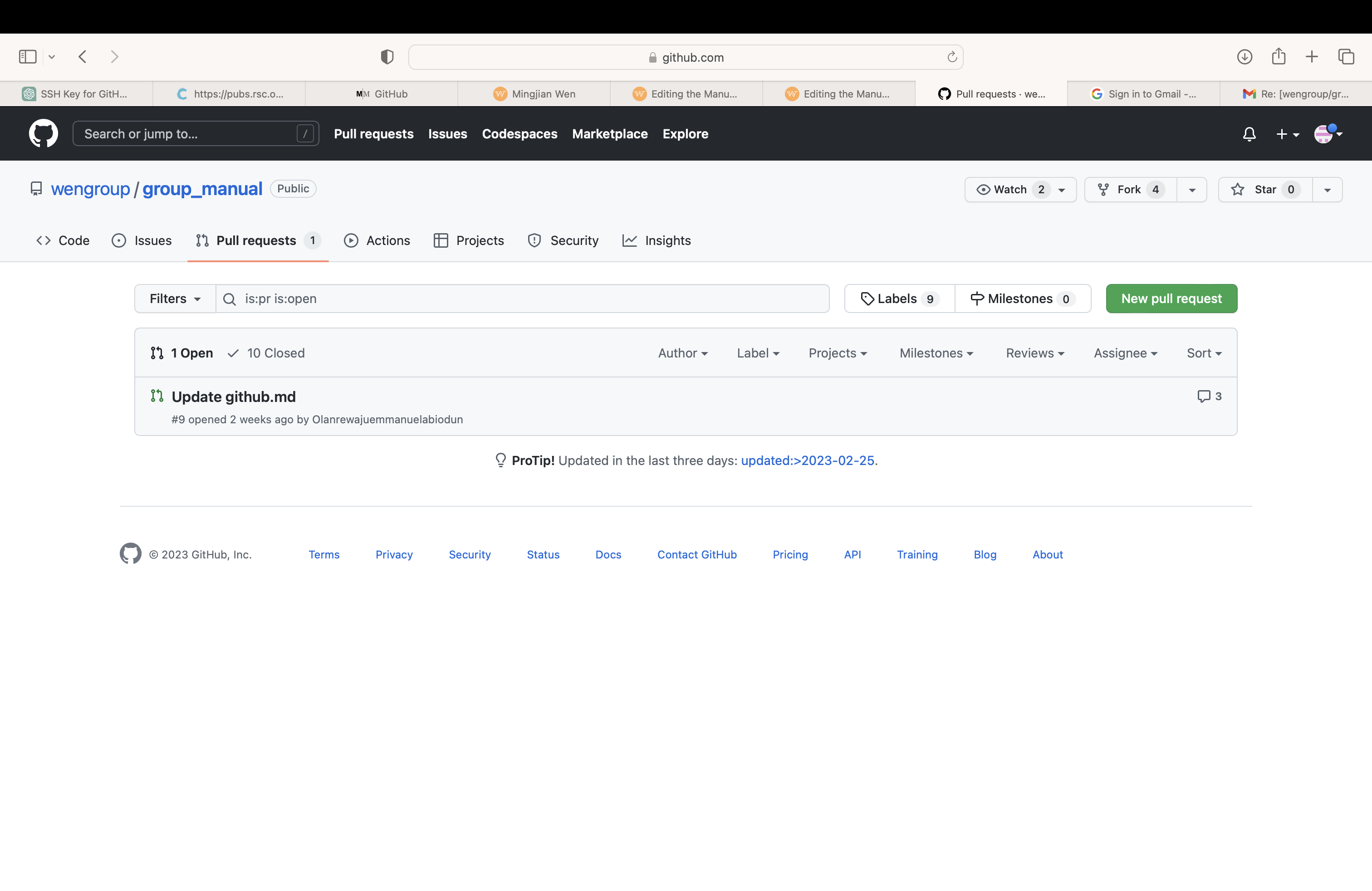Open header Pull requests link
Image resolution: width=1372 pixels, height=891 pixels.
pos(373,134)
